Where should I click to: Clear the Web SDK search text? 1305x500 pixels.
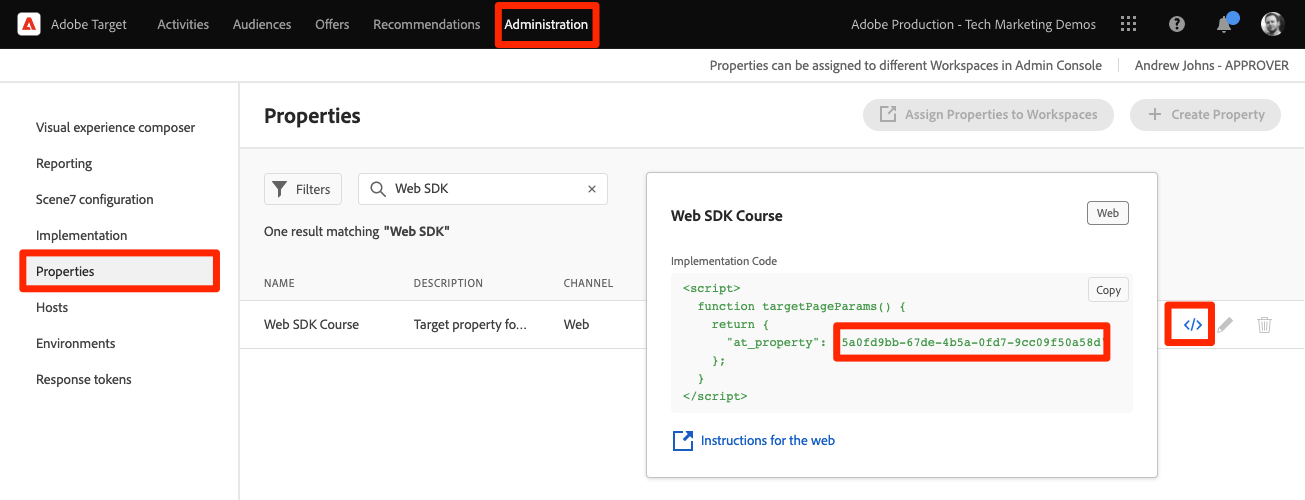point(591,189)
